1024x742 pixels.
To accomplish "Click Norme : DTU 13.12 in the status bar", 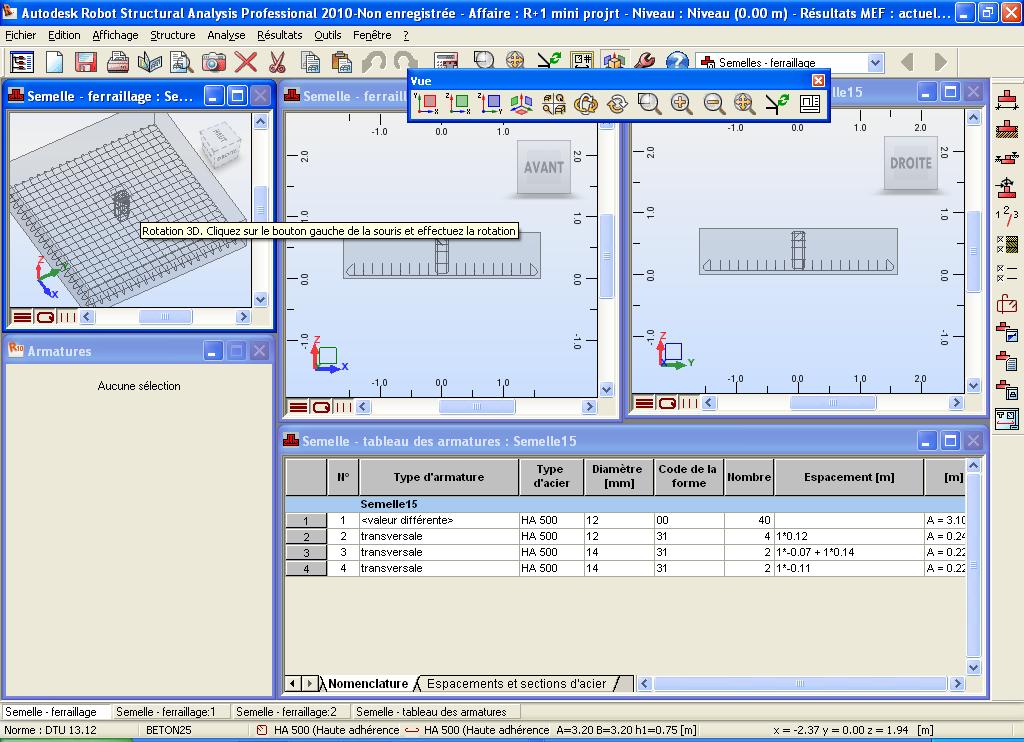I will point(50,730).
